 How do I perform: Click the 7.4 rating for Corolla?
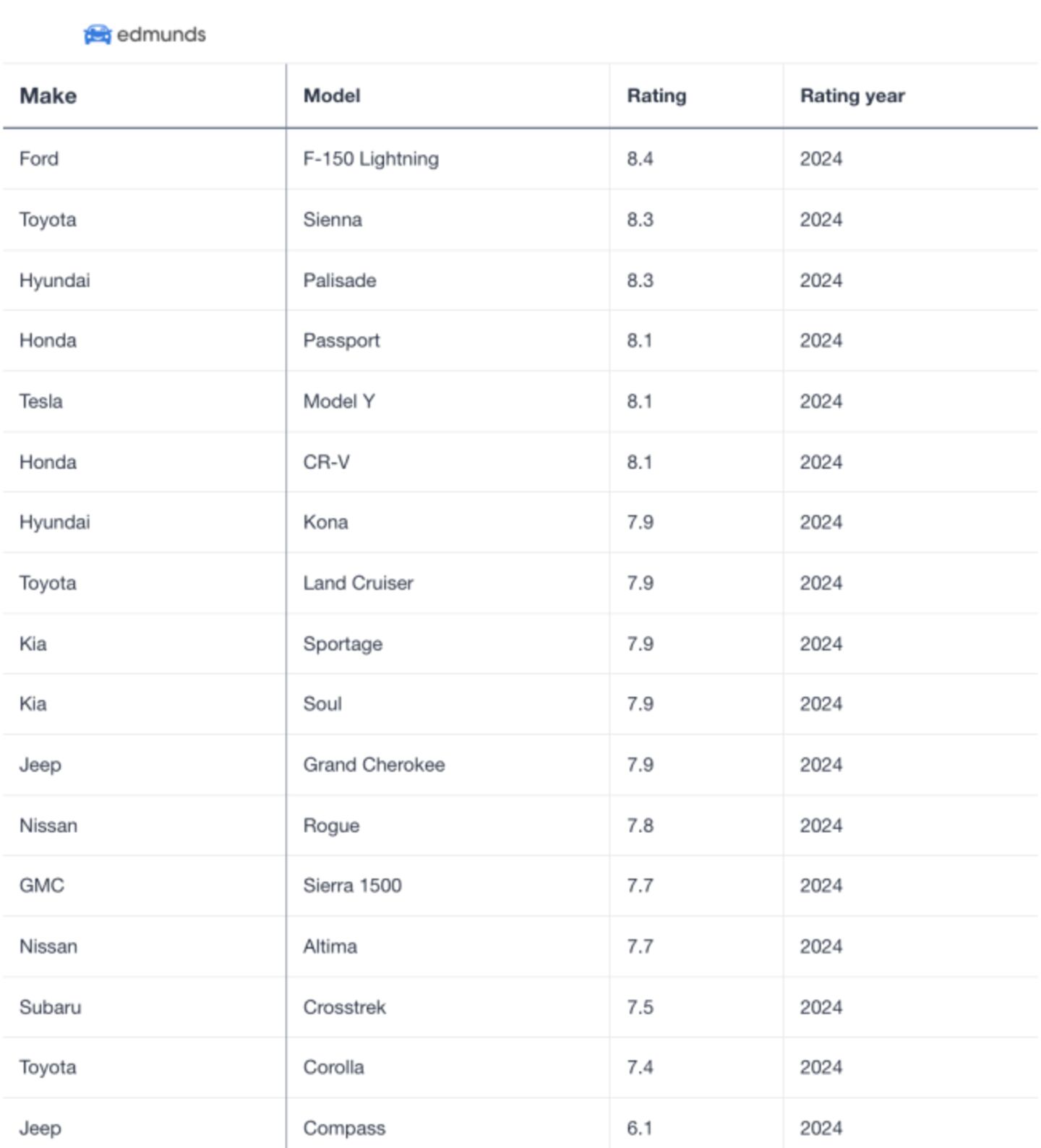coord(640,1068)
